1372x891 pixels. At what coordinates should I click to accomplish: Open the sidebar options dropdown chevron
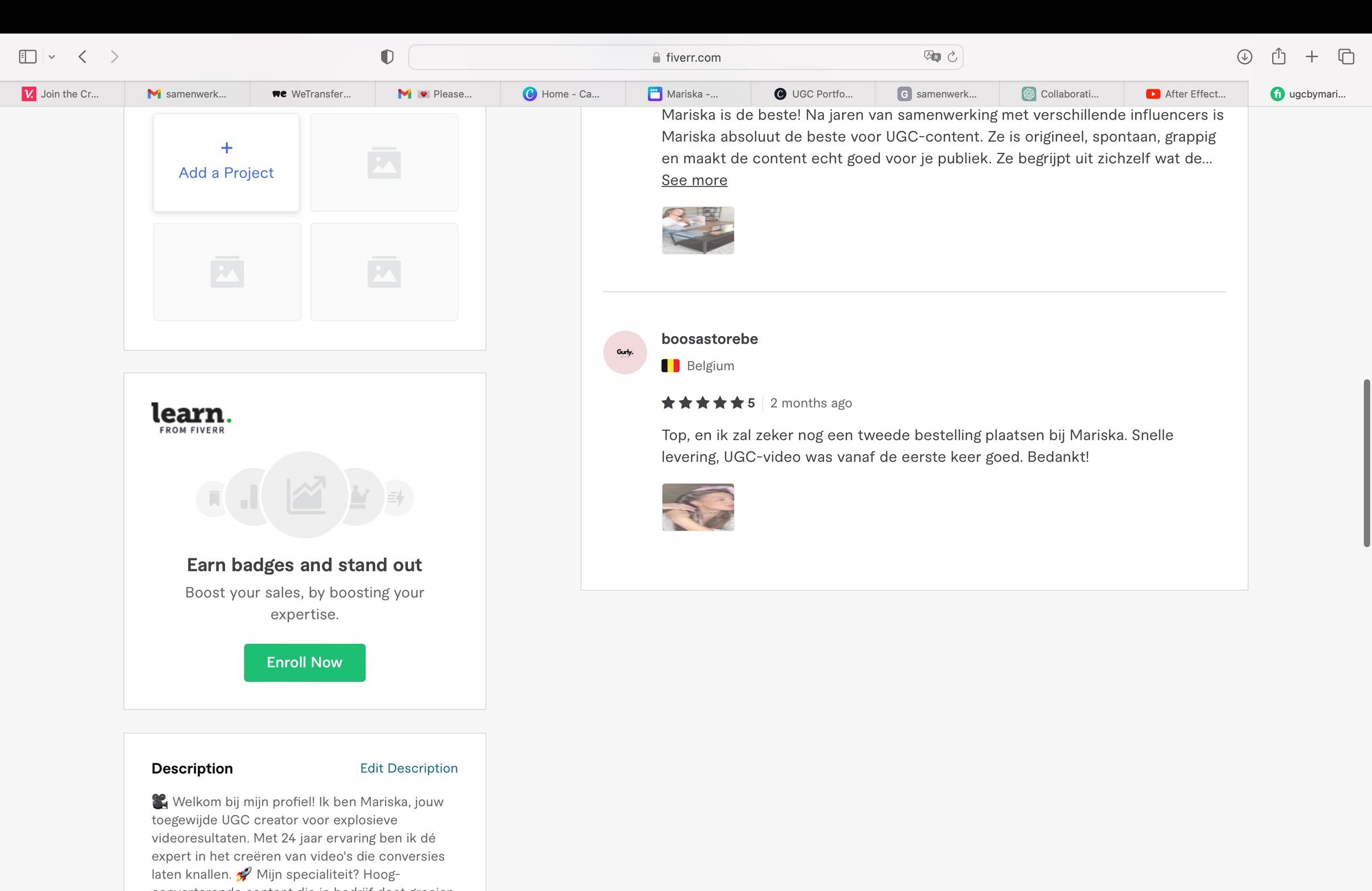[x=52, y=57]
